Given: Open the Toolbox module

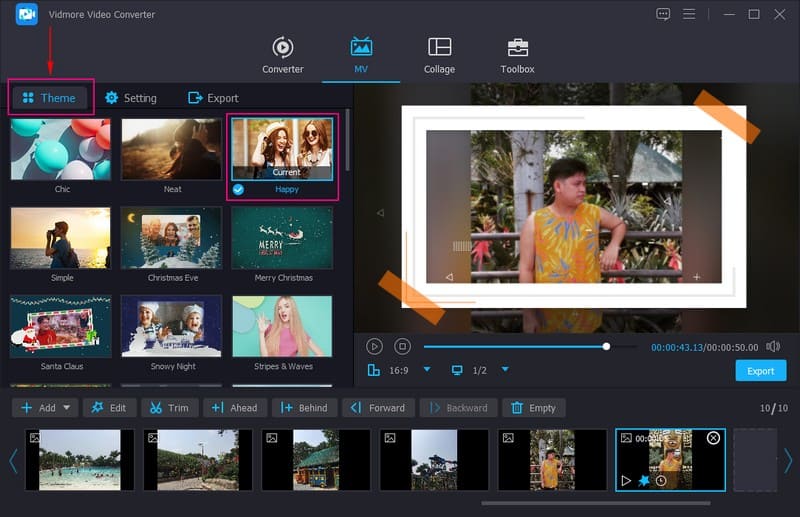Looking at the screenshot, I should tap(517, 55).
